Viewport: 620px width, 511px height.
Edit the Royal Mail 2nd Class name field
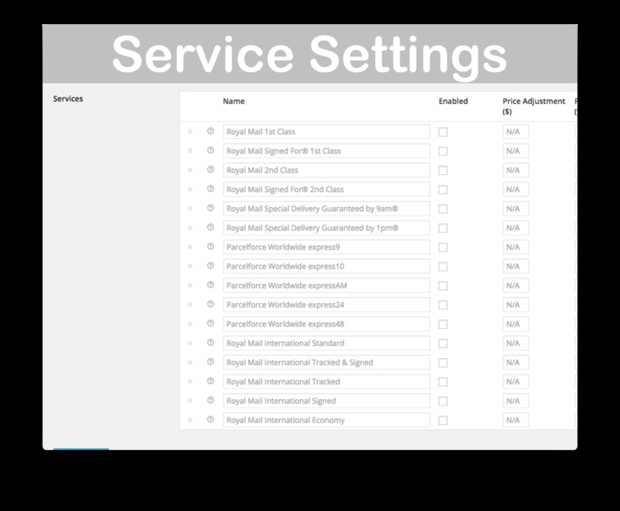tap(326, 170)
